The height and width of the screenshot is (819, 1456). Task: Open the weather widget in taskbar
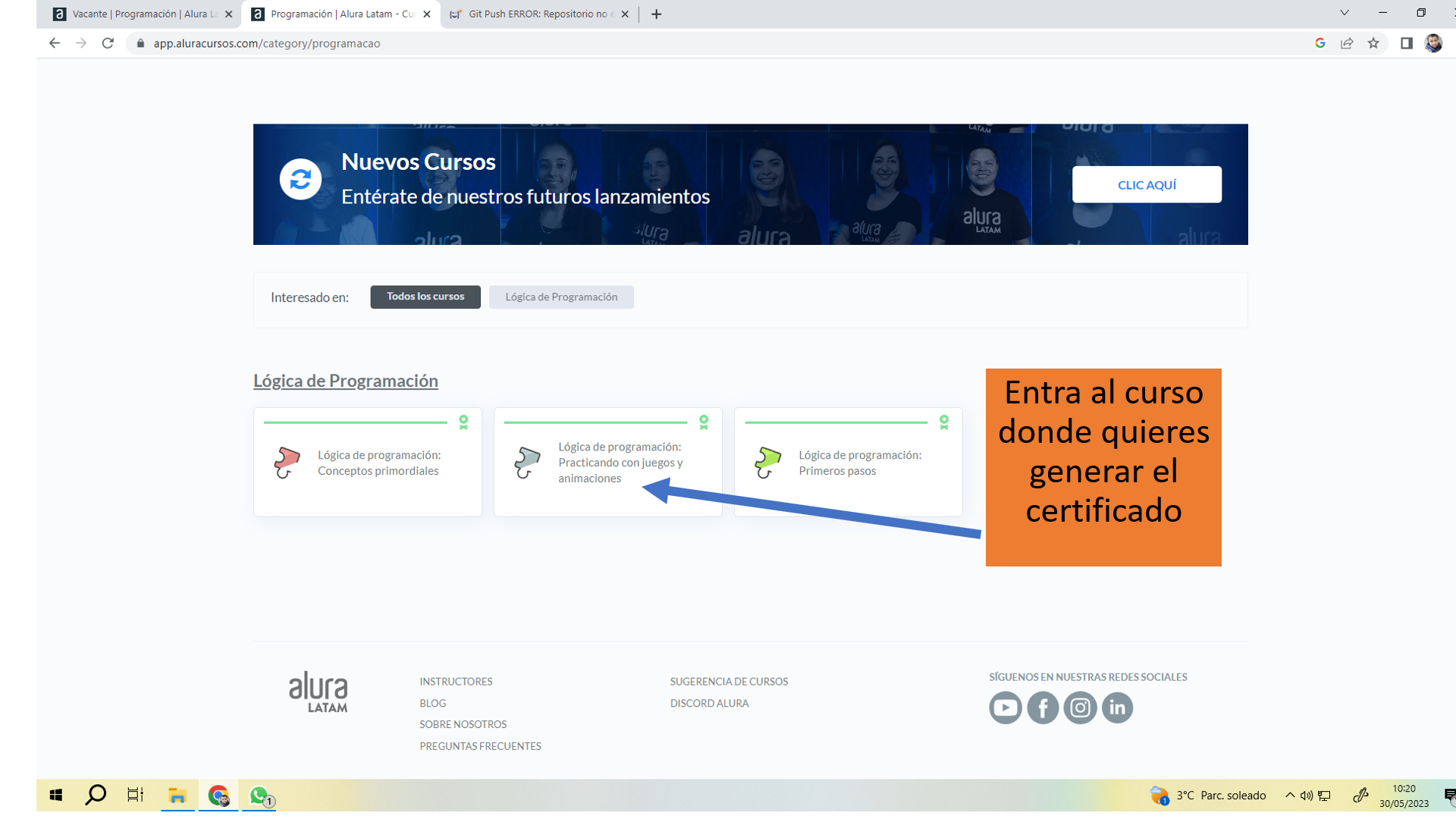pyautogui.click(x=1208, y=795)
